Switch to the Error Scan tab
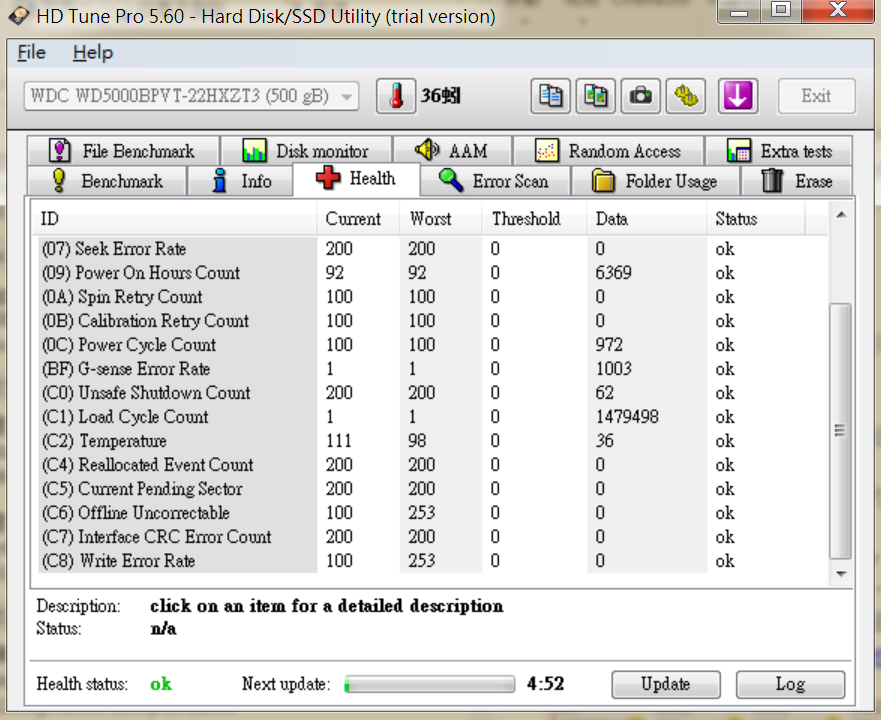 (x=495, y=181)
